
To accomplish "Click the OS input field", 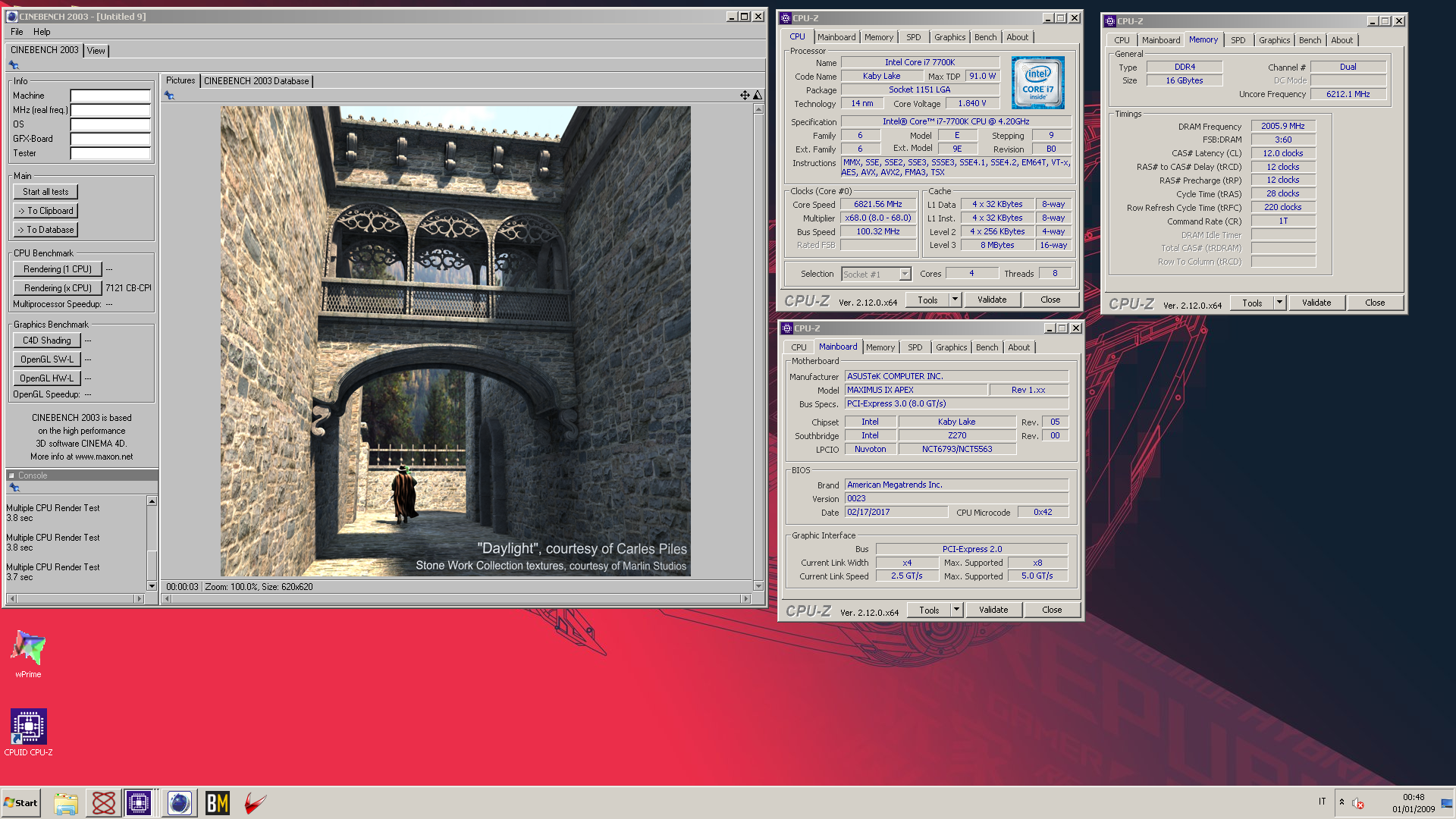I will pyautogui.click(x=111, y=124).
